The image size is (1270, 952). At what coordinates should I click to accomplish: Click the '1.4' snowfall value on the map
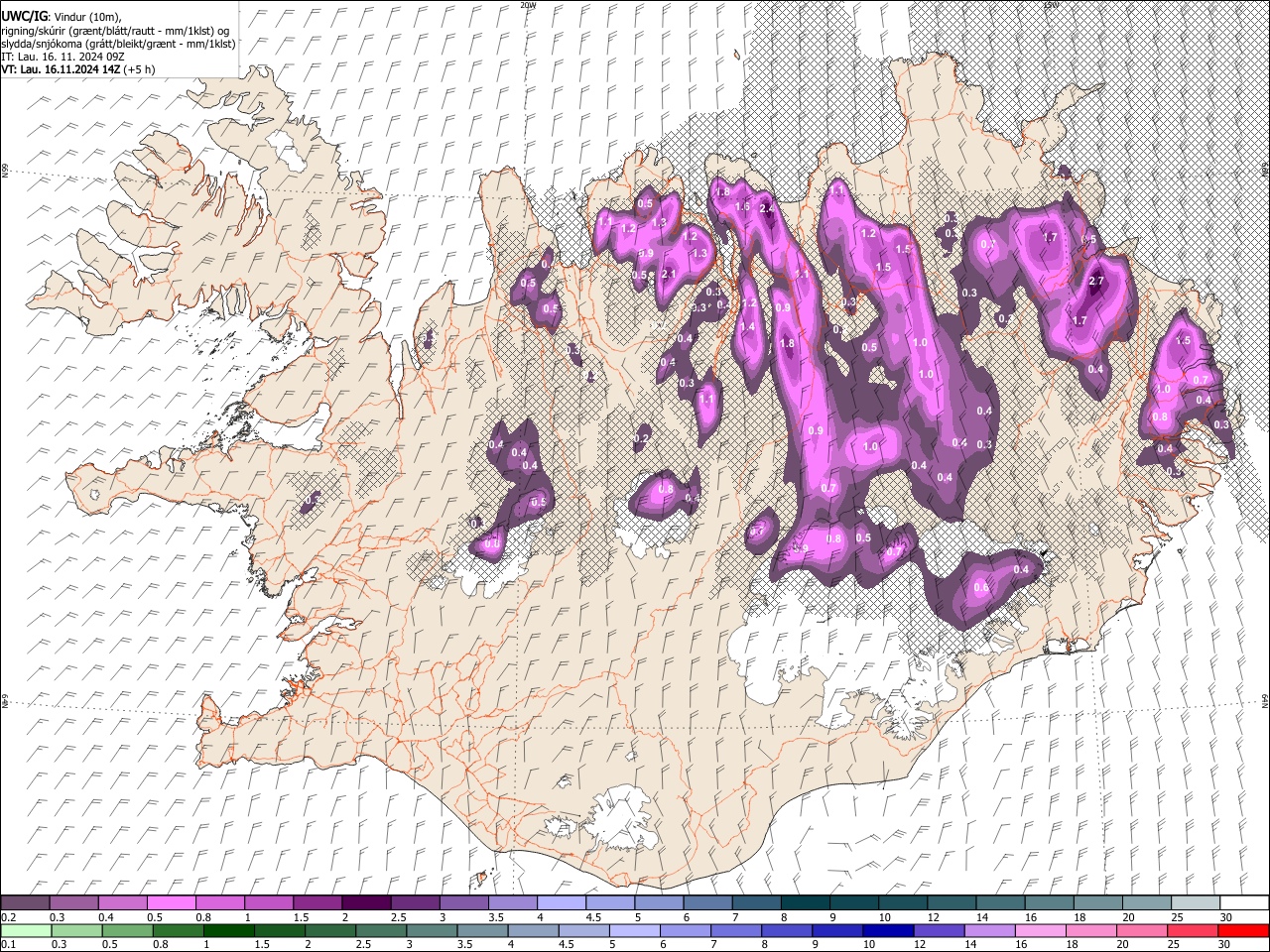click(x=748, y=327)
